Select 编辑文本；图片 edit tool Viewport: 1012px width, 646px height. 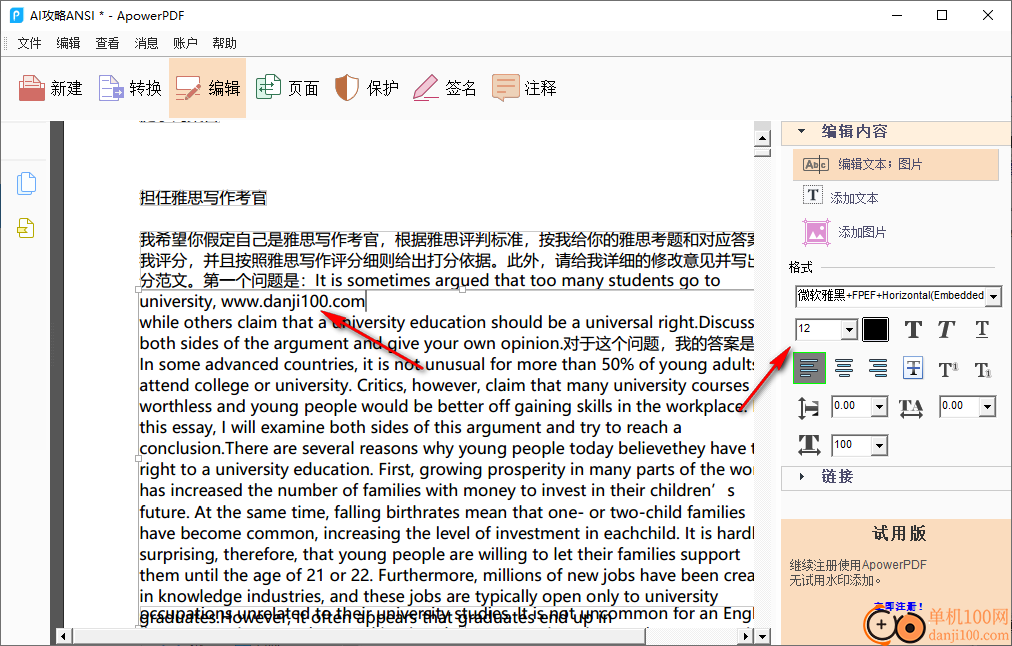(x=896, y=165)
